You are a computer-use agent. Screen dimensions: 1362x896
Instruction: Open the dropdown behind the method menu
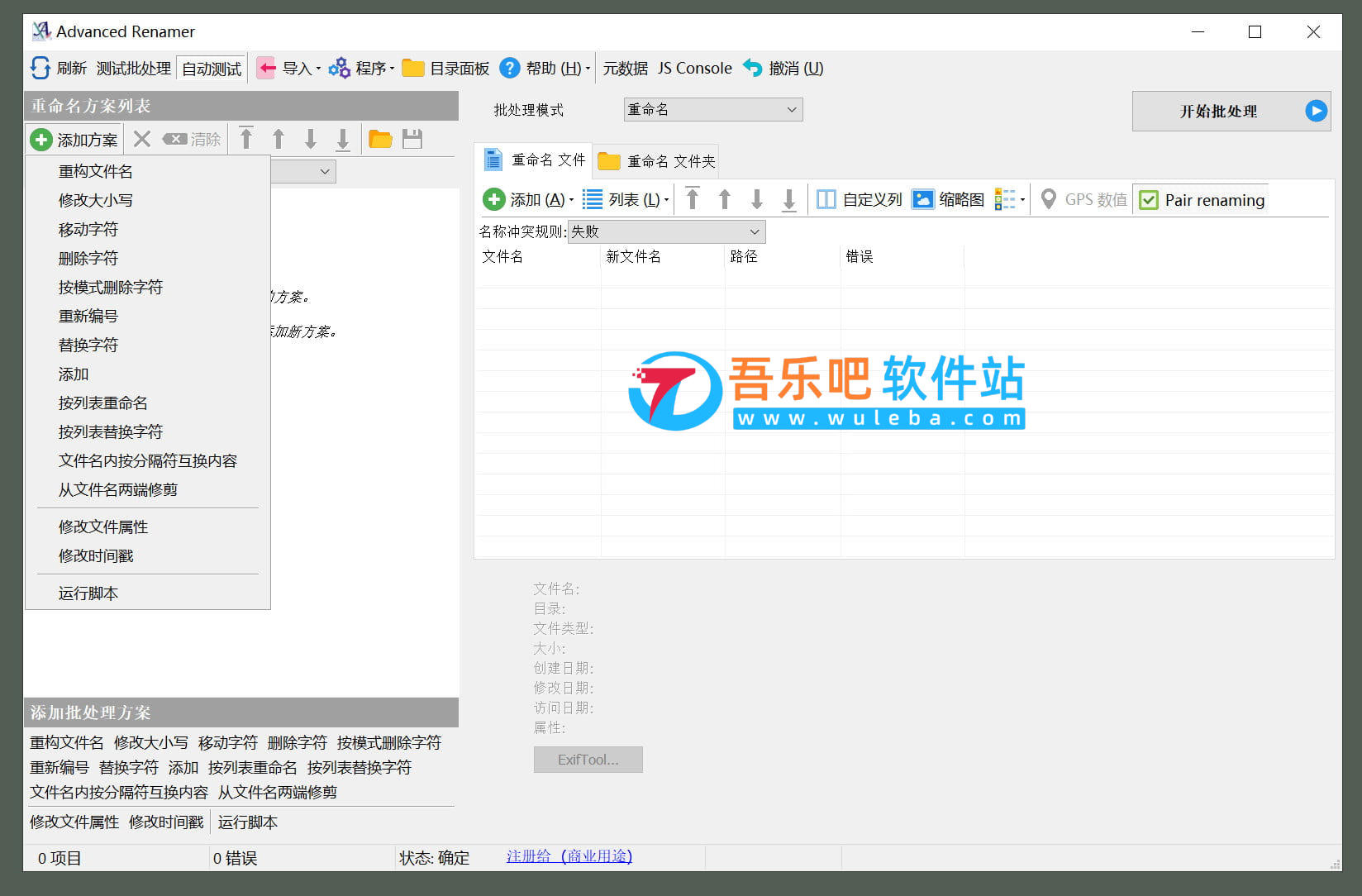[326, 172]
